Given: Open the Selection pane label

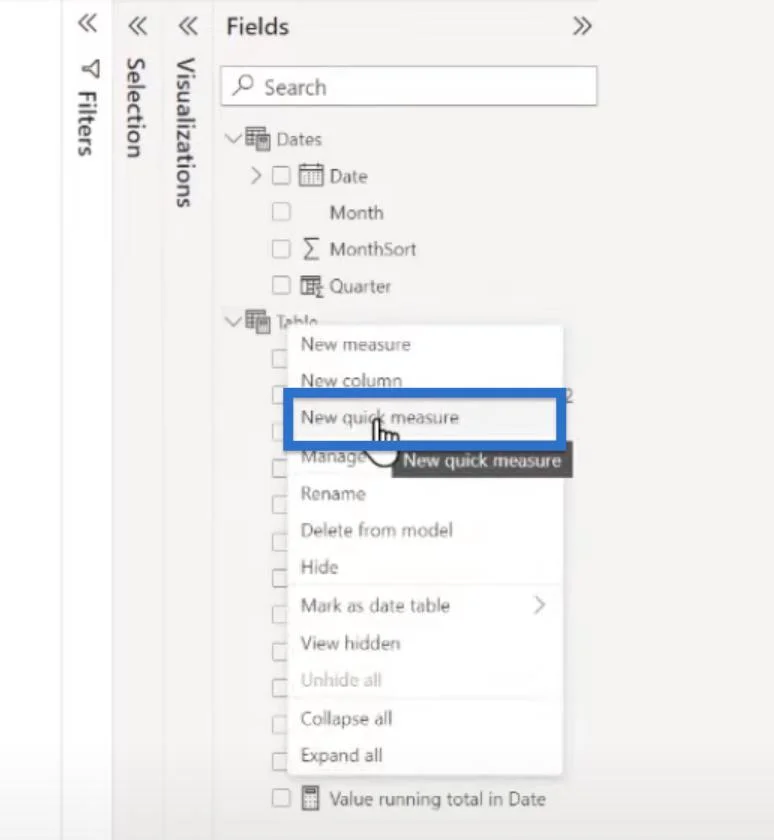Looking at the screenshot, I should 136,108.
